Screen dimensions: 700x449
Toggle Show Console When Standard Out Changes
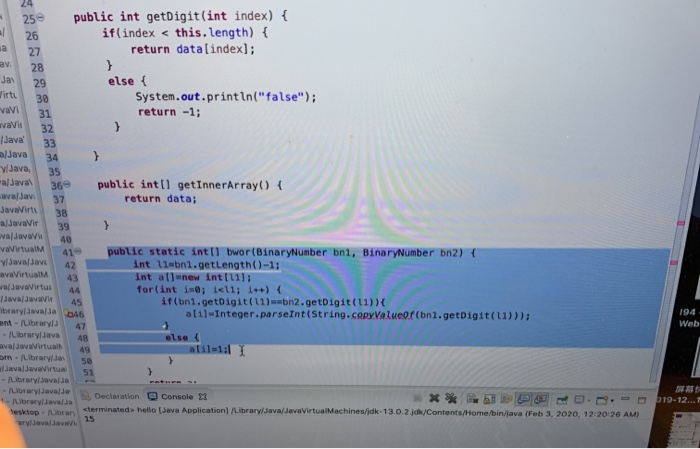coord(523,399)
